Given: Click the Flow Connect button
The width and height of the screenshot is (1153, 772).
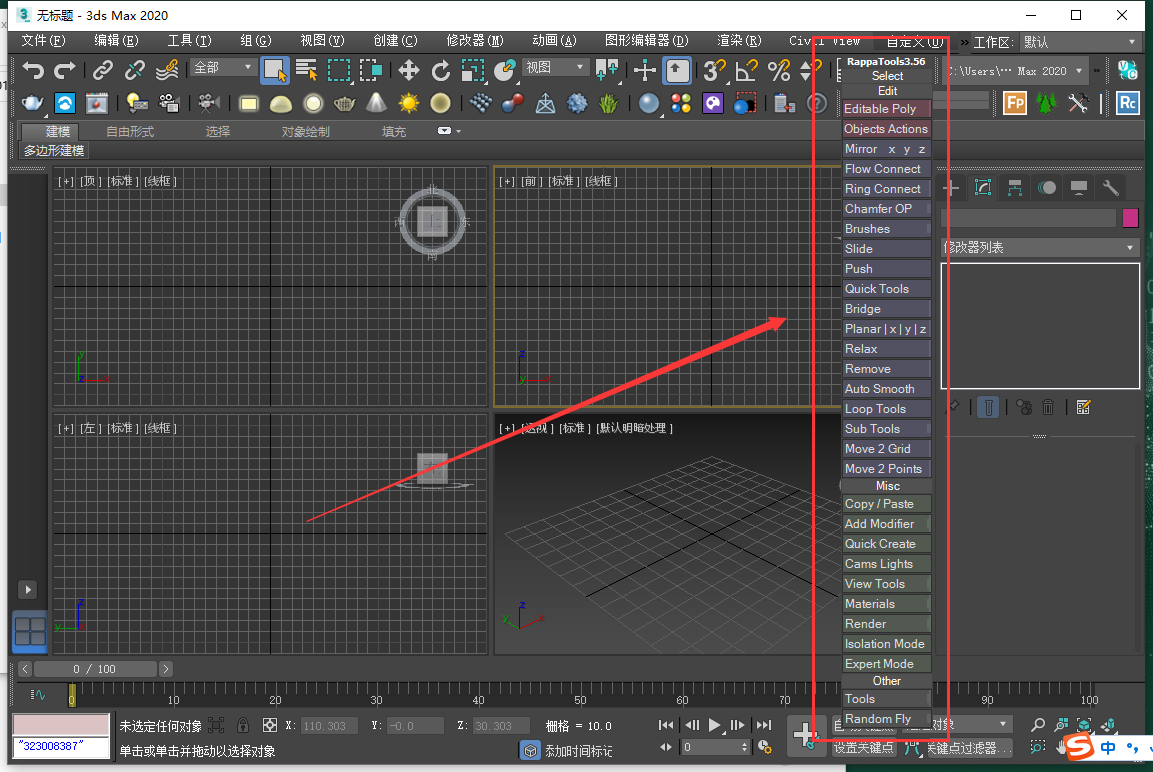Looking at the screenshot, I should [x=887, y=169].
